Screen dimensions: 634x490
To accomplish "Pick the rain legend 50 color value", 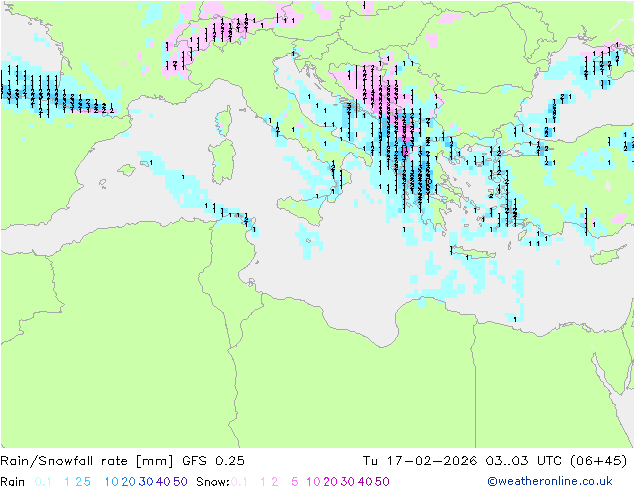I will tap(180, 482).
